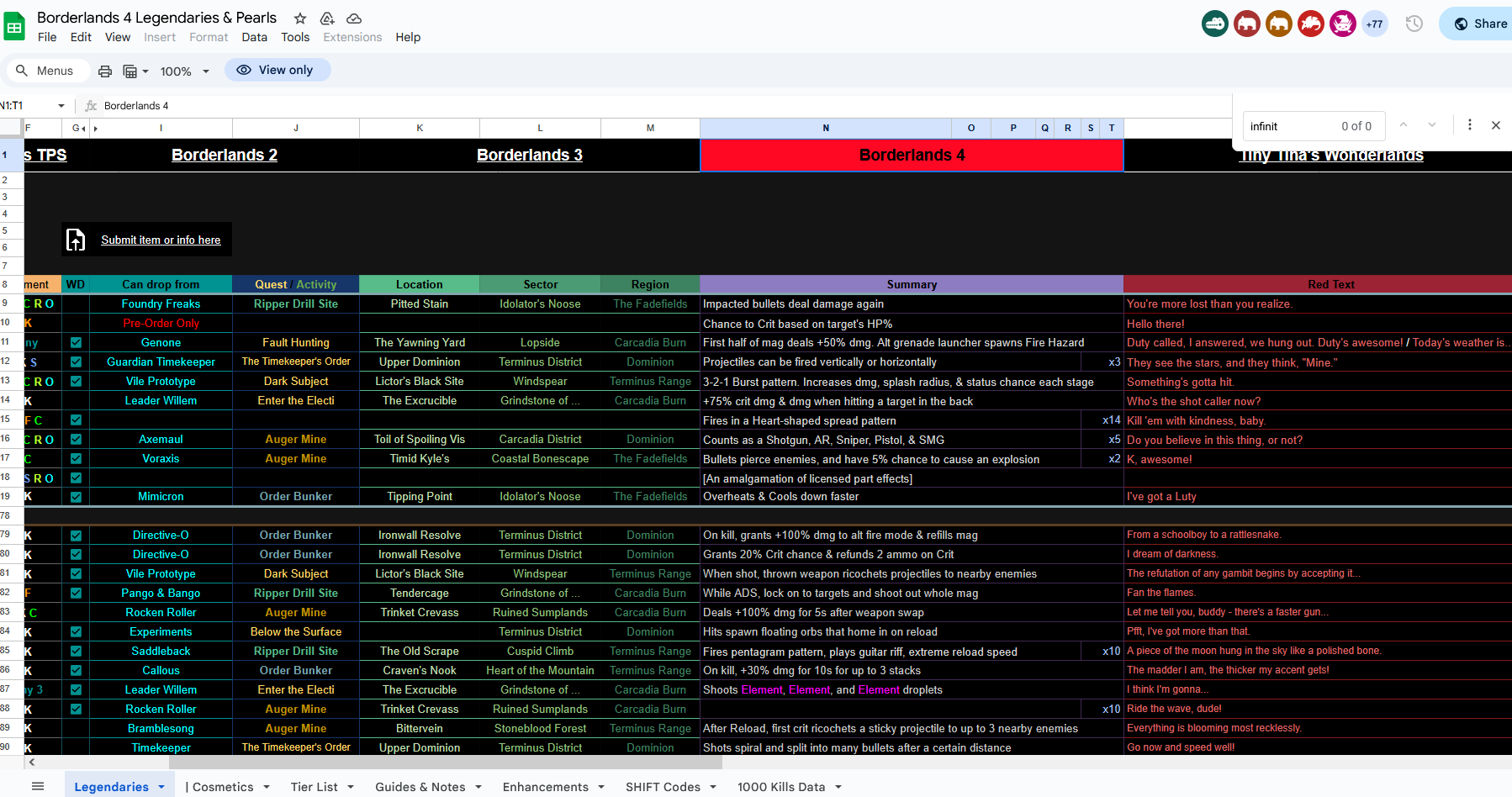This screenshot has height=797, width=1512.
Task: Click the magnifier search menus icon
Action: (22, 71)
